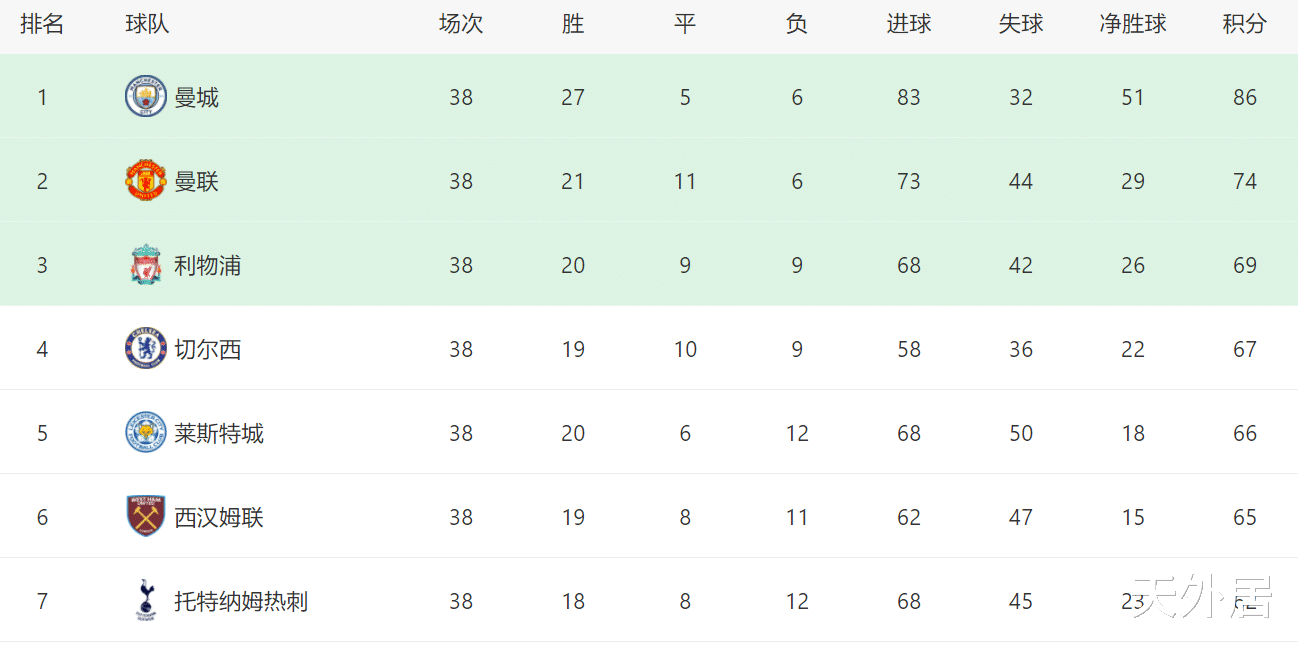1298x650 pixels.
Task: Select 托特纳姆热刺 team name
Action: click(x=240, y=601)
